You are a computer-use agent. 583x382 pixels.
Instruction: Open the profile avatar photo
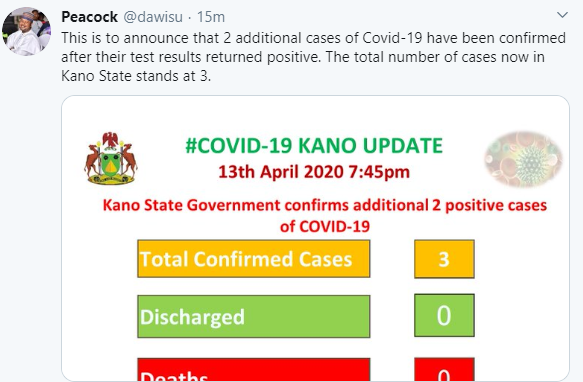[x=26, y=32]
